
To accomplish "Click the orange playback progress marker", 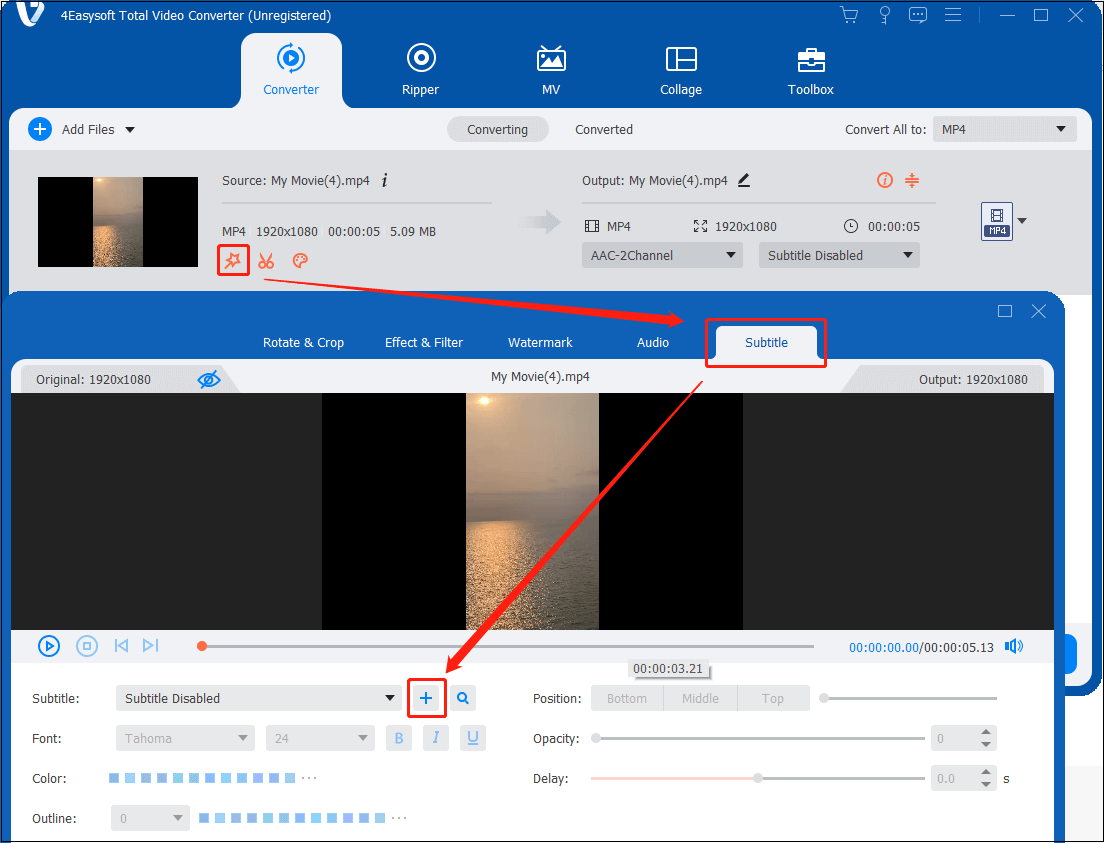I will 202,646.
